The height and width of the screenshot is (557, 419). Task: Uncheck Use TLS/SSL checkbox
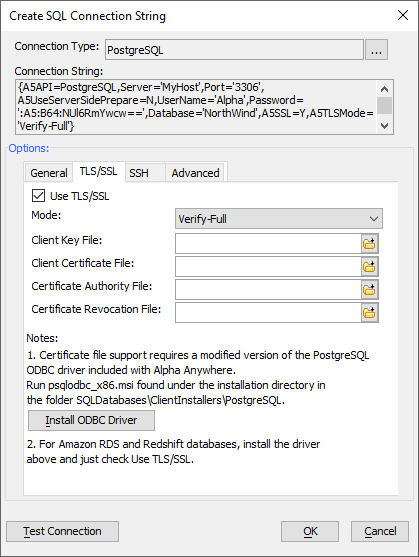click(x=38, y=196)
